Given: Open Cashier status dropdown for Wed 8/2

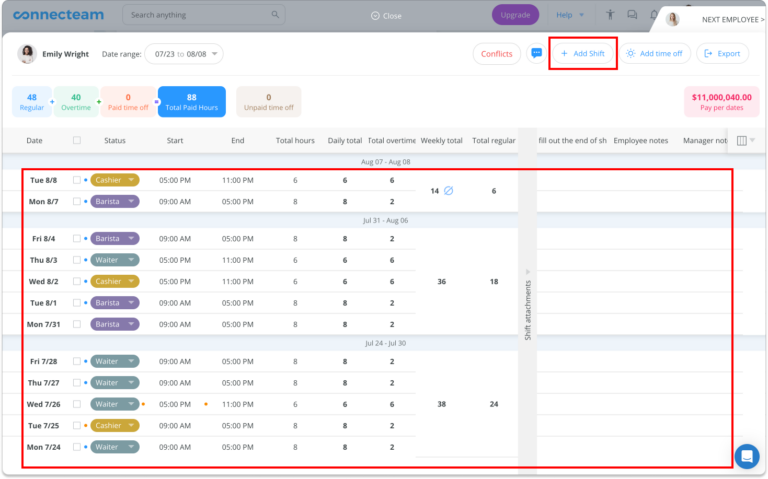Looking at the screenshot, I should click(115, 281).
